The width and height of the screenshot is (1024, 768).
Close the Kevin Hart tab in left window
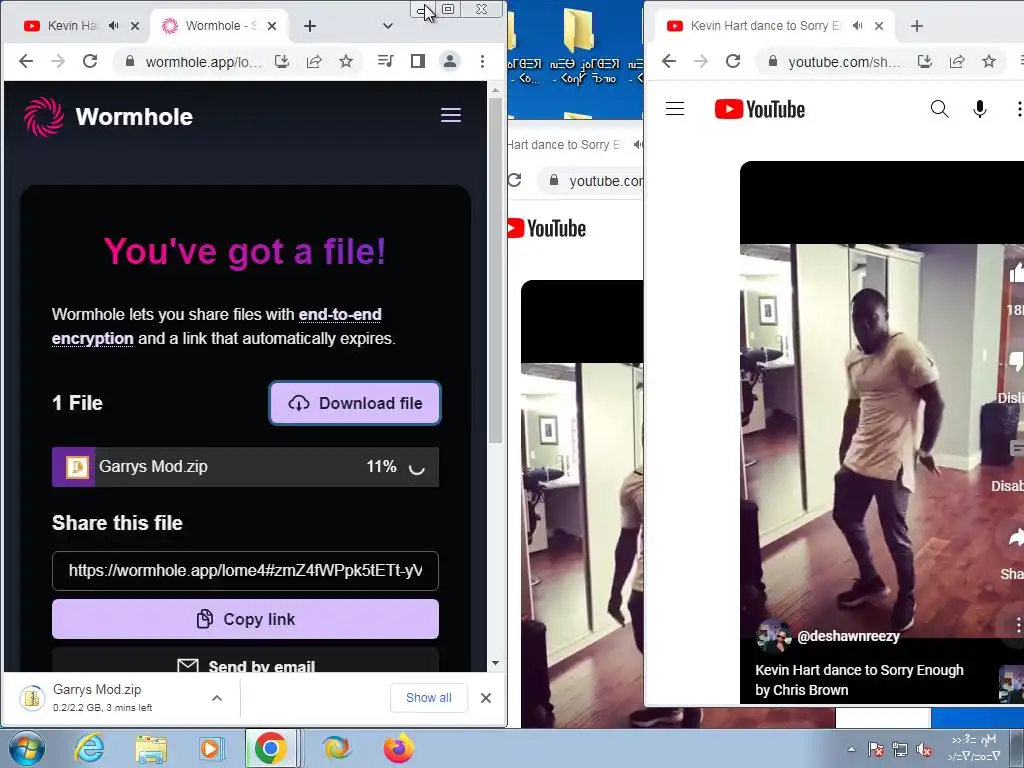click(135, 26)
